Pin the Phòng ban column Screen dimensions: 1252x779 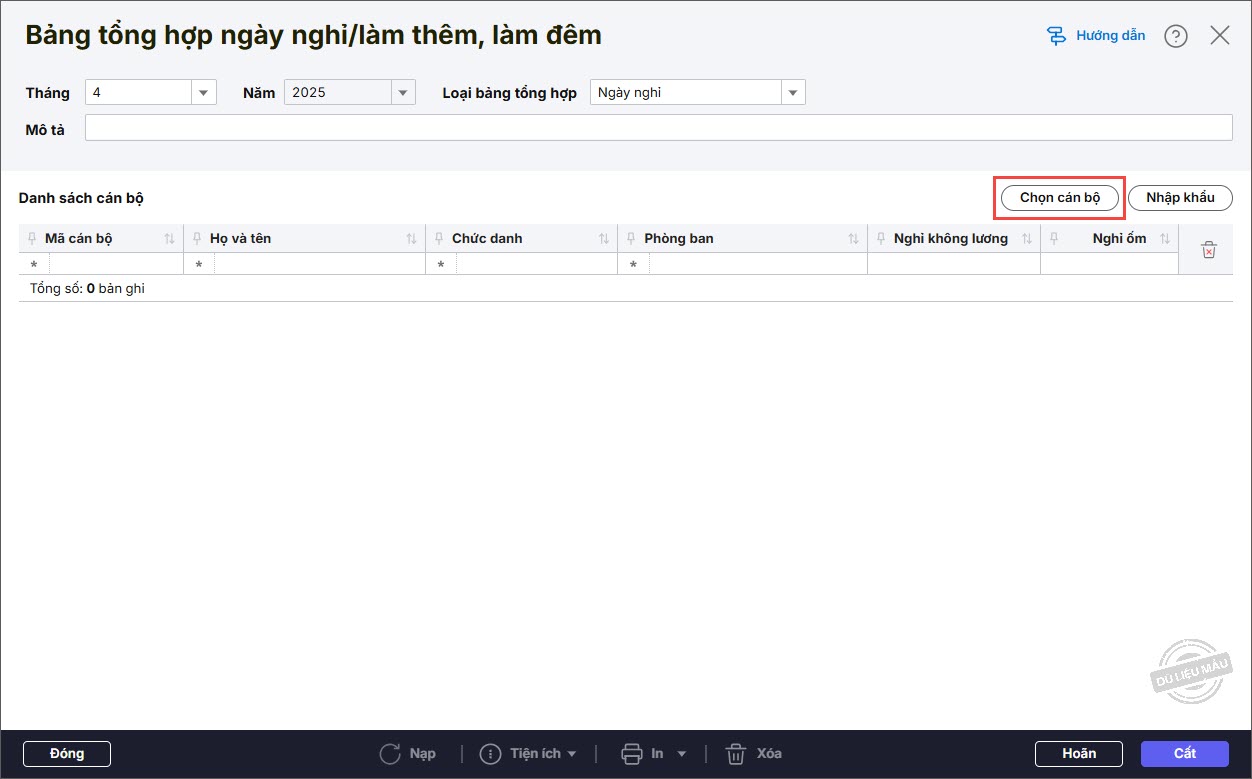(632, 239)
